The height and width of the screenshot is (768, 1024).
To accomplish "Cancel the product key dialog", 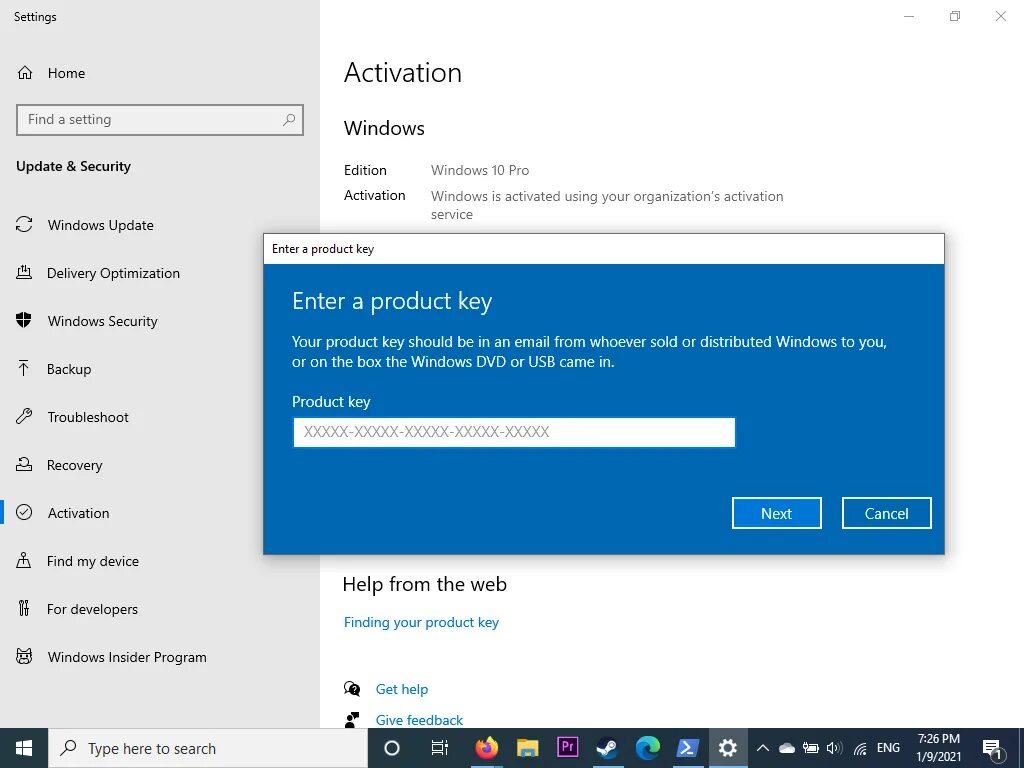I will coord(886,513).
